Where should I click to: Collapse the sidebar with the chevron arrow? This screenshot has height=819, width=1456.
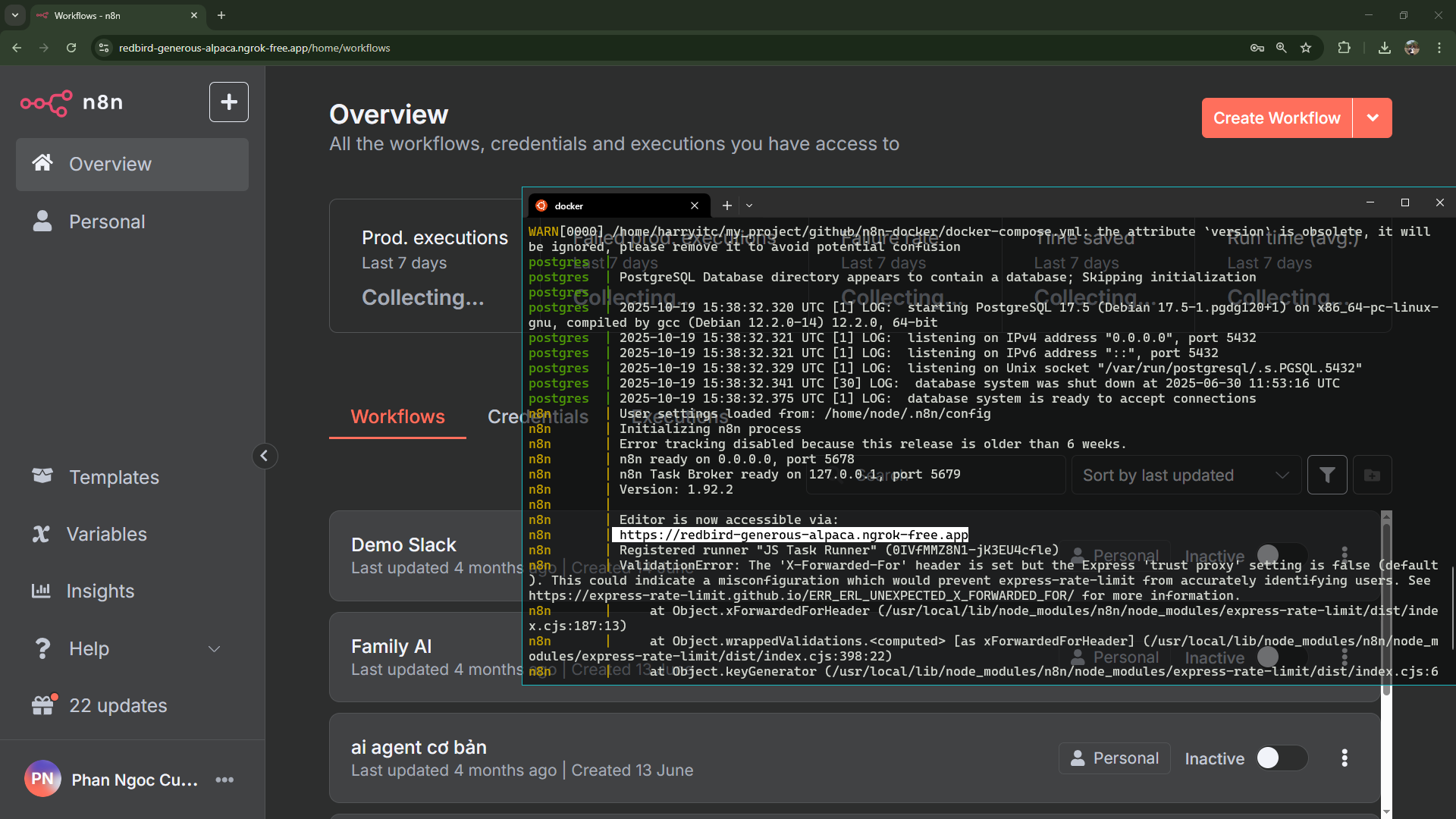pos(264,456)
